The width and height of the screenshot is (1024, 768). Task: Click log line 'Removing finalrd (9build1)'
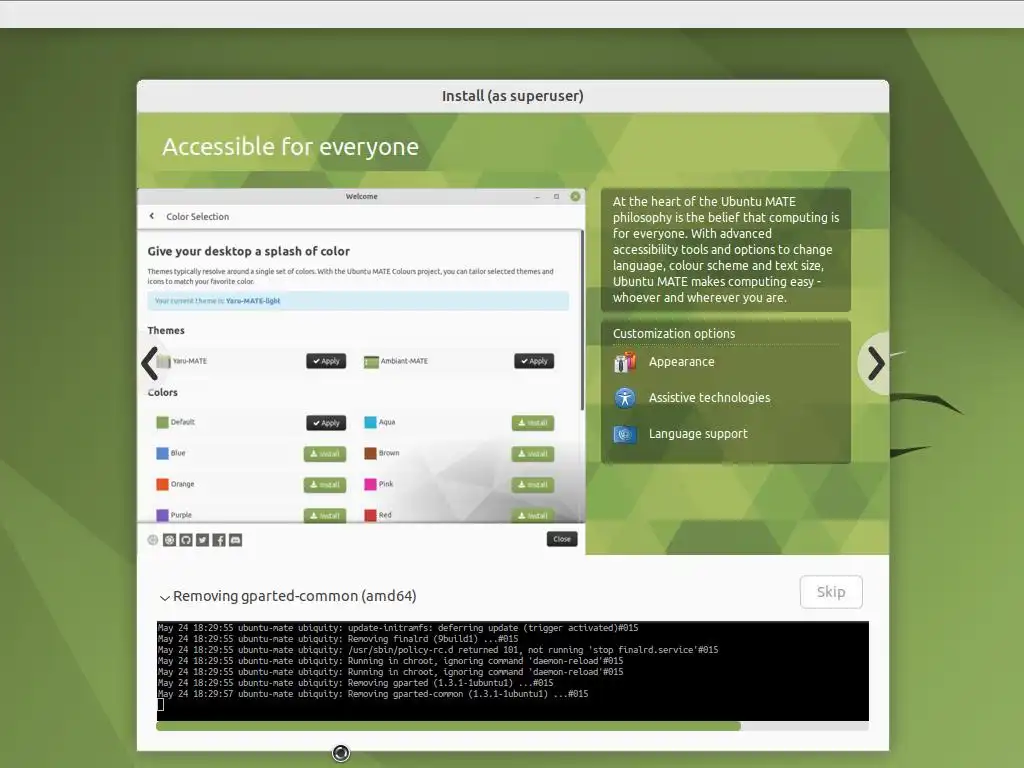(413, 639)
